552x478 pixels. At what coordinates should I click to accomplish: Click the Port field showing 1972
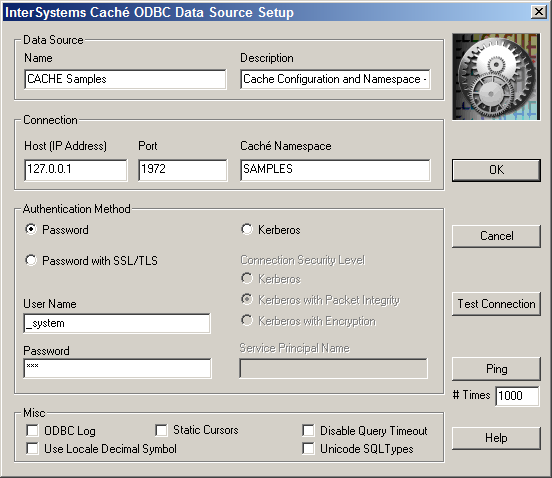click(183, 170)
